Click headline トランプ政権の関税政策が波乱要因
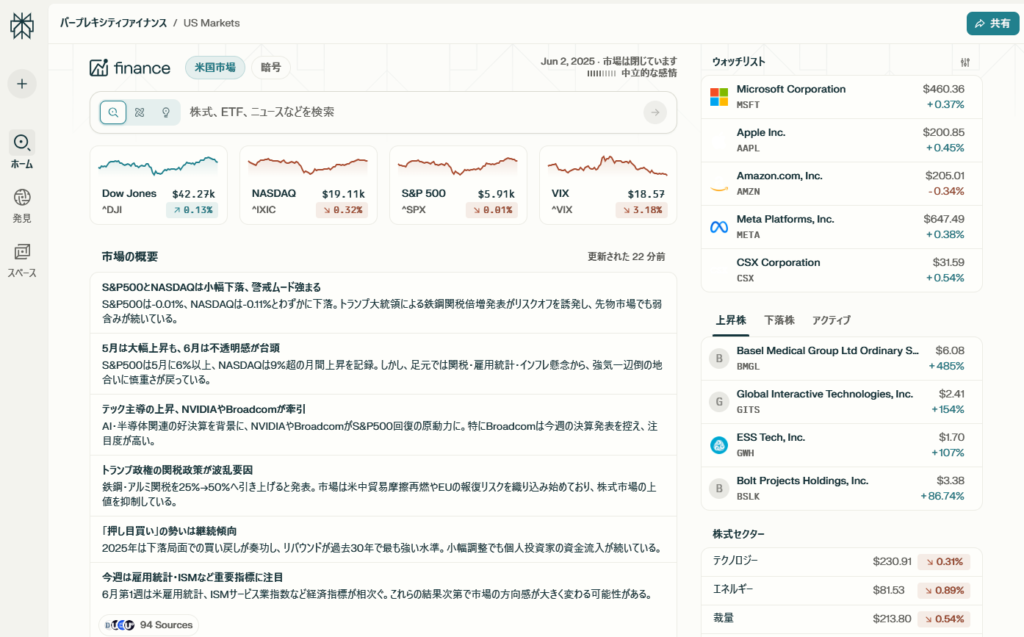The image size is (1024, 637). 177,470
